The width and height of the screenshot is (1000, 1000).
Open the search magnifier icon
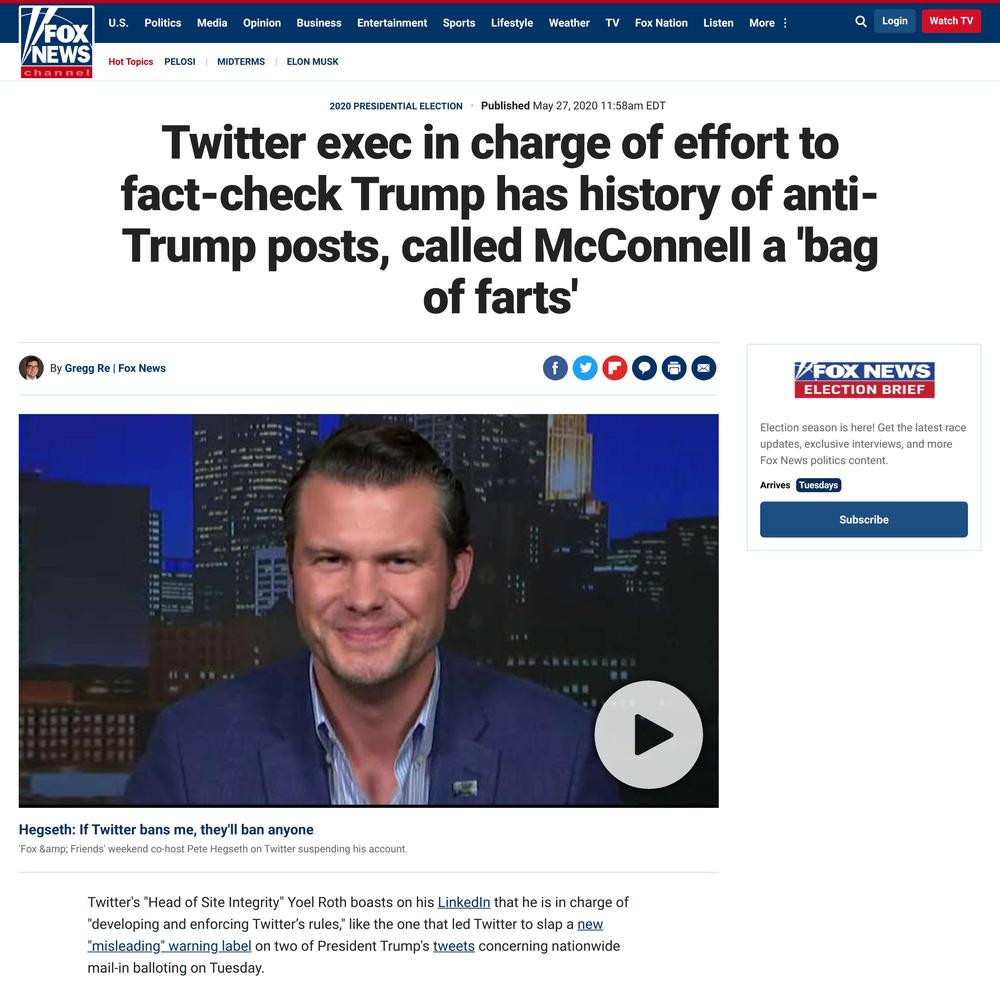[860, 22]
